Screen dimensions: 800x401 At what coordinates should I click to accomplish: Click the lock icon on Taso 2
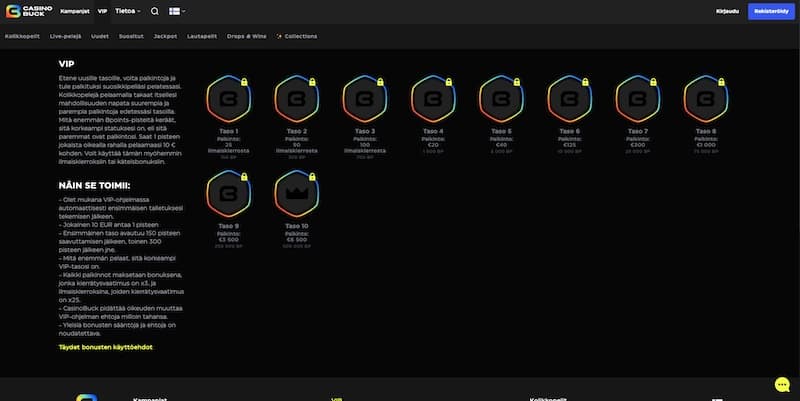pyautogui.click(x=312, y=82)
